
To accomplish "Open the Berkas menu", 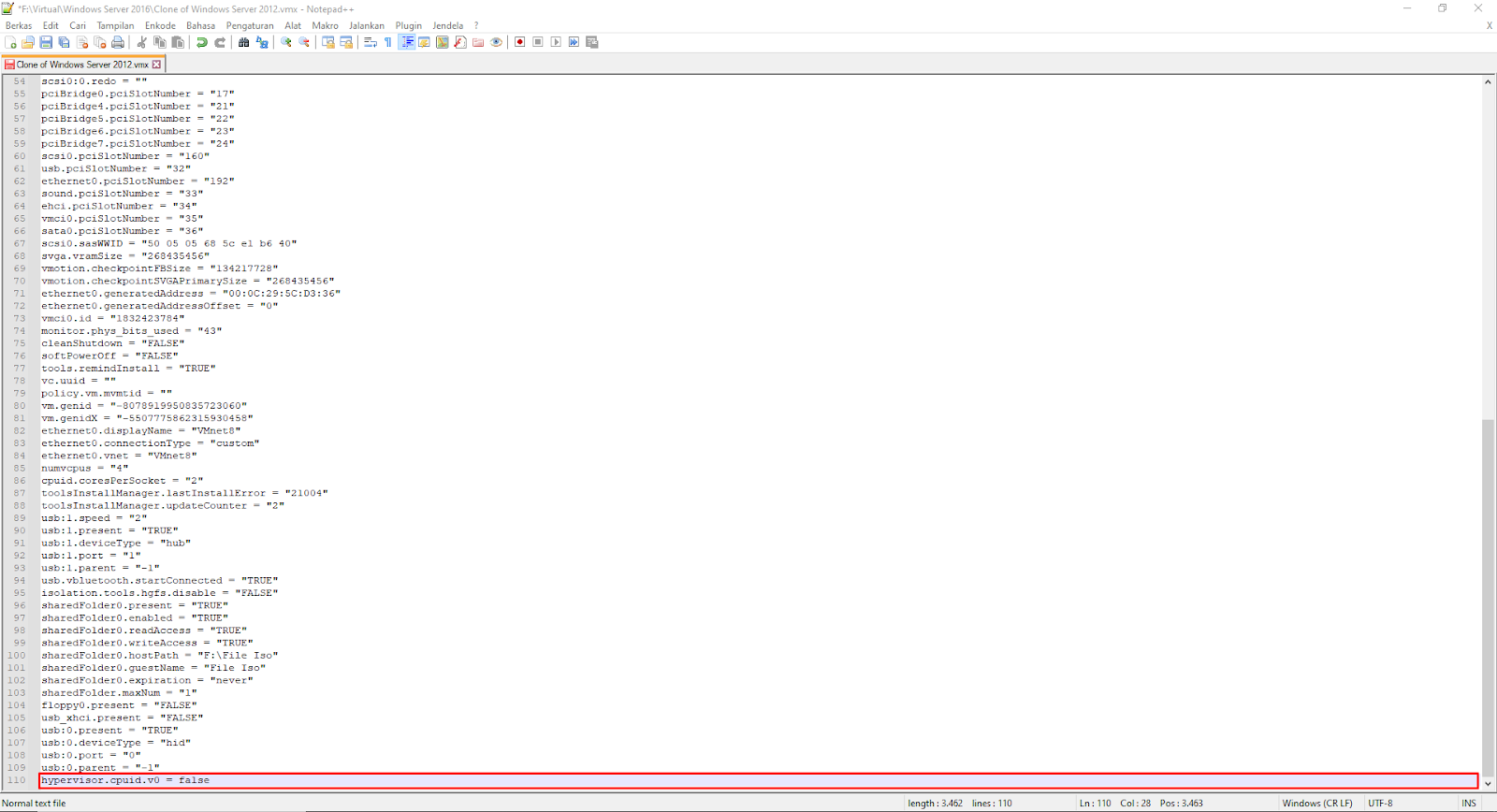I will 19,25.
